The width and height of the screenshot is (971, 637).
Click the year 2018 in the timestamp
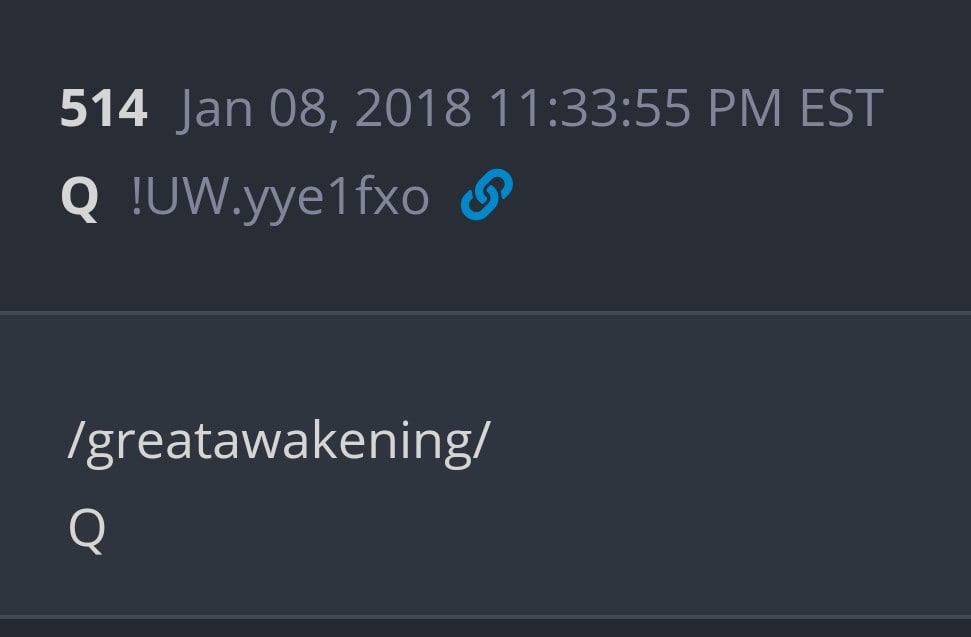click(413, 108)
